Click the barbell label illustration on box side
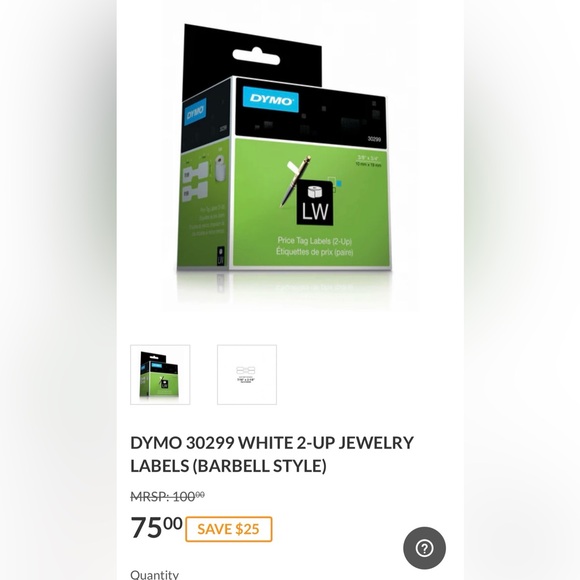 [x=195, y=182]
